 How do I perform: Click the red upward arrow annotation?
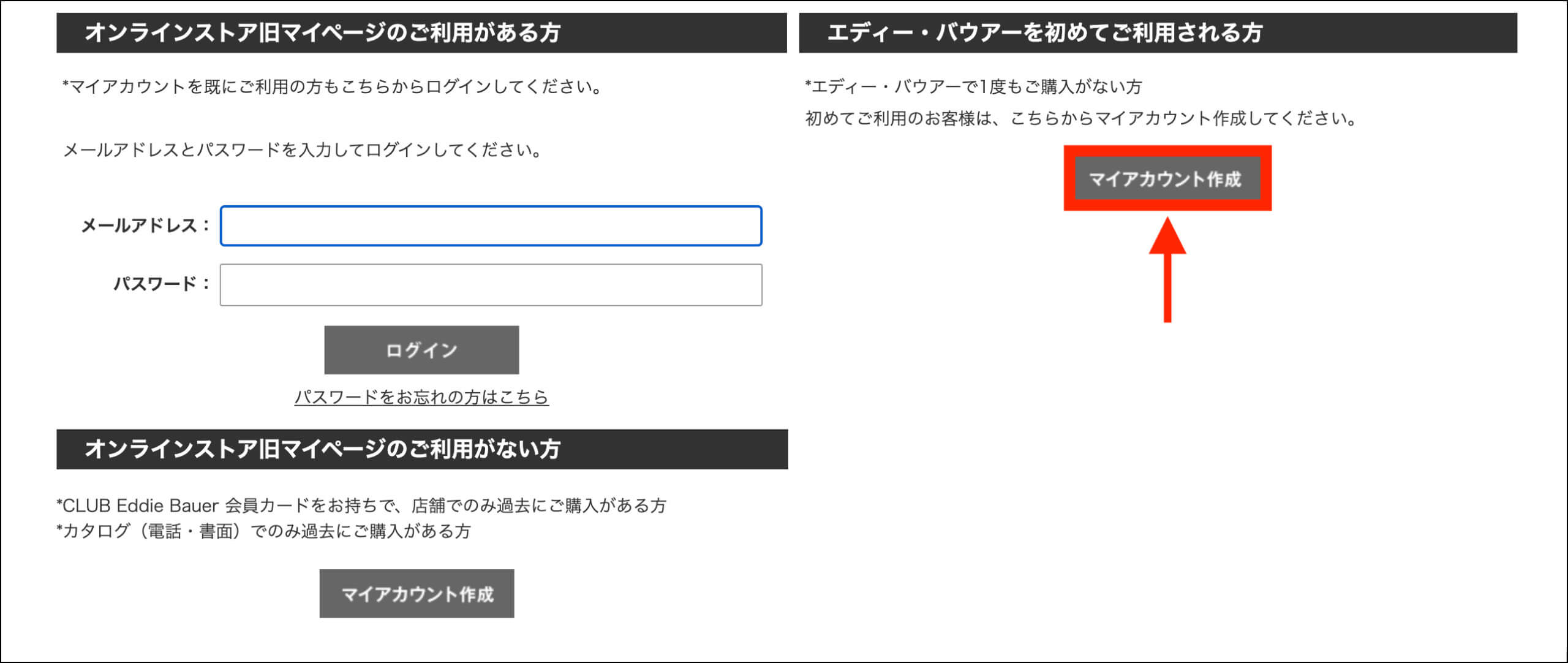[x=1167, y=270]
